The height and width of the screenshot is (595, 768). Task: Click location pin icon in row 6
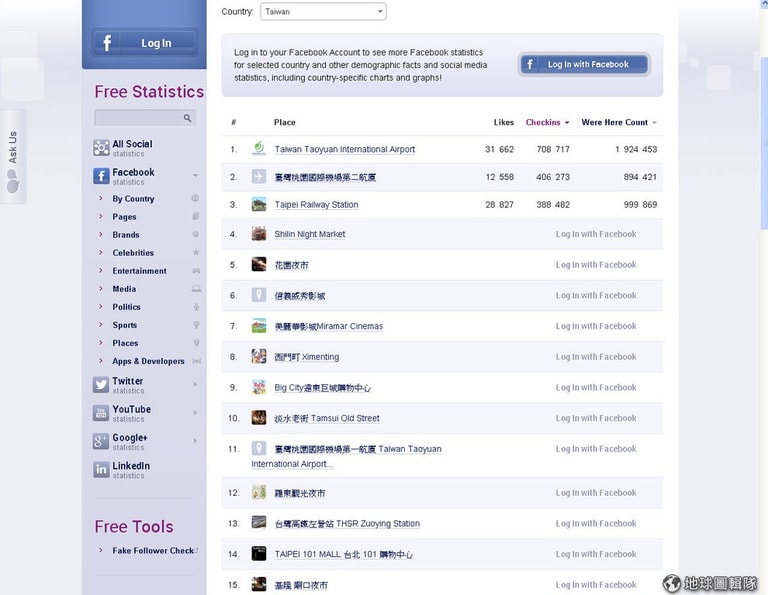[259, 295]
